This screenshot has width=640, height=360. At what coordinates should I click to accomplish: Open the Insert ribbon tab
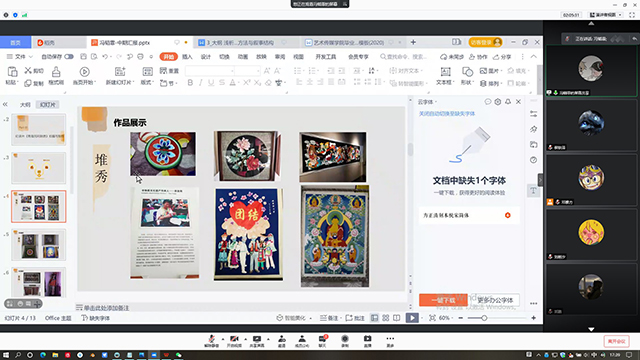(x=187, y=57)
